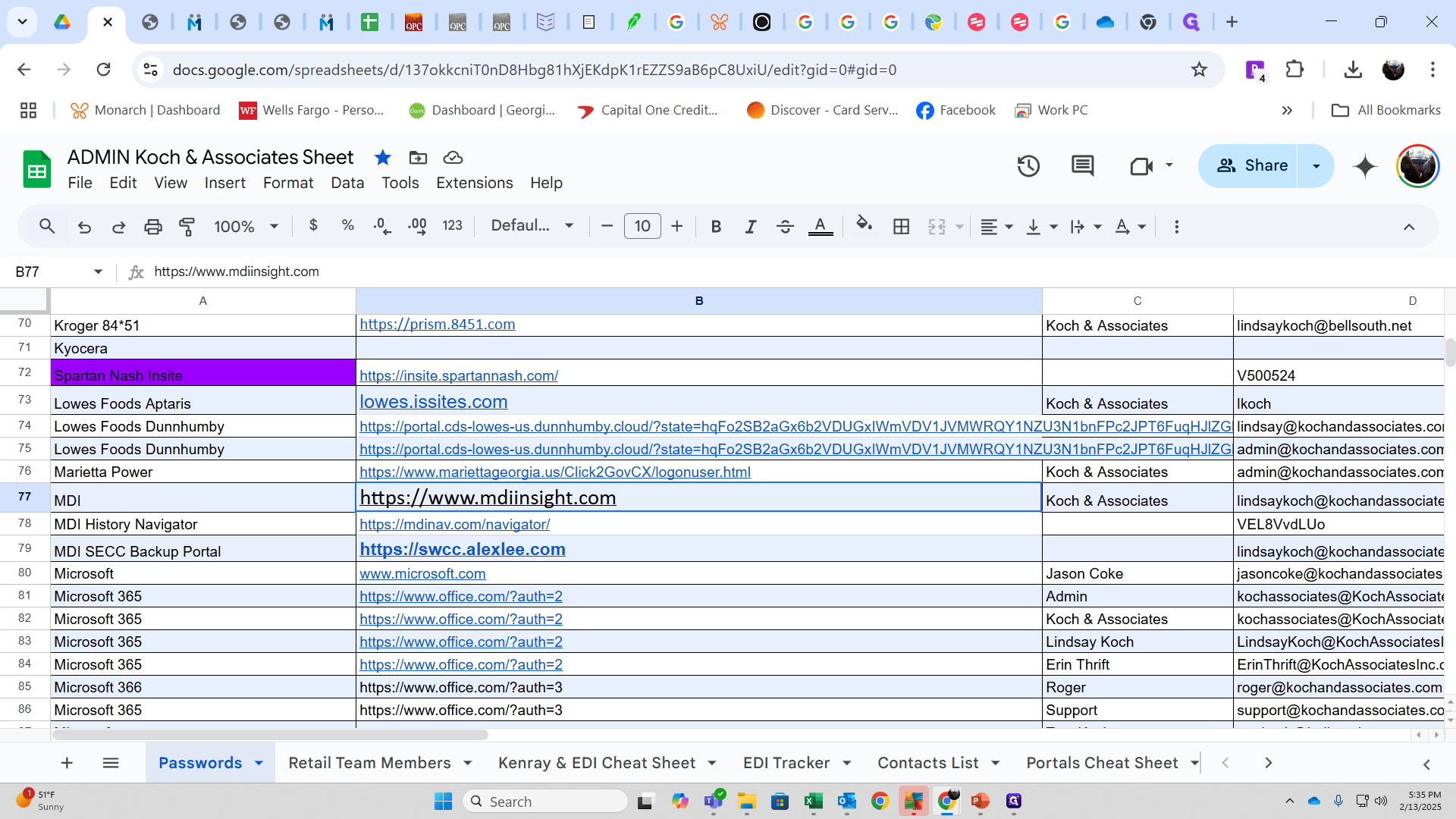Screen dimensions: 1456x819
Task: Open the Extensions menu
Action: (x=475, y=183)
